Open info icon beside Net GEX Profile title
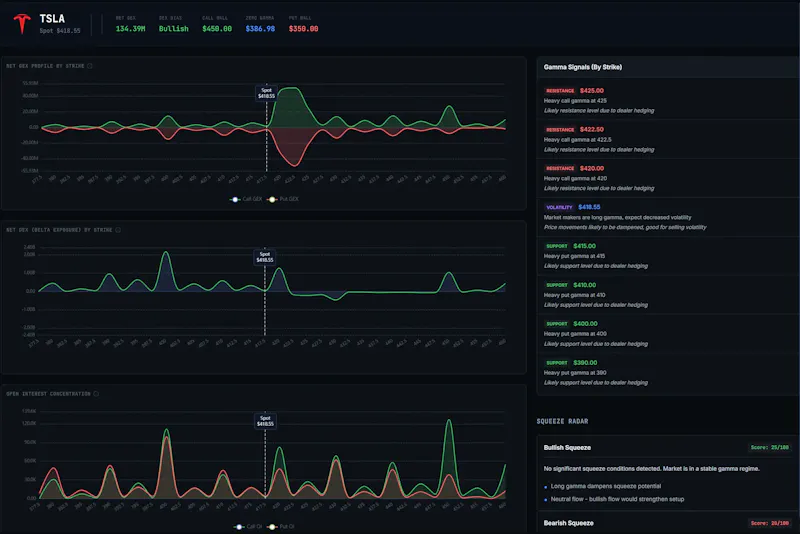Viewport: 800px width, 534px height. pyautogui.click(x=90, y=66)
